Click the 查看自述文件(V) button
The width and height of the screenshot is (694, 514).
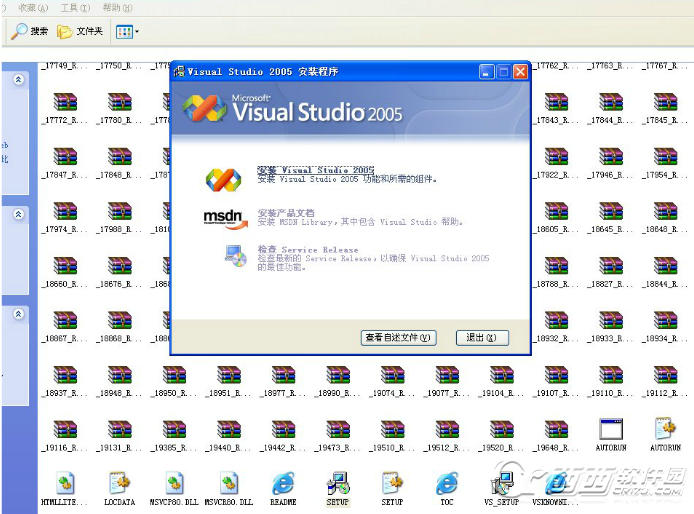399,338
